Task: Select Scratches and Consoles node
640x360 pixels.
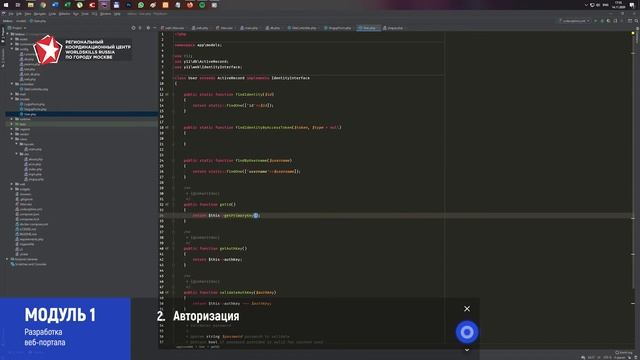Action: click(29, 264)
